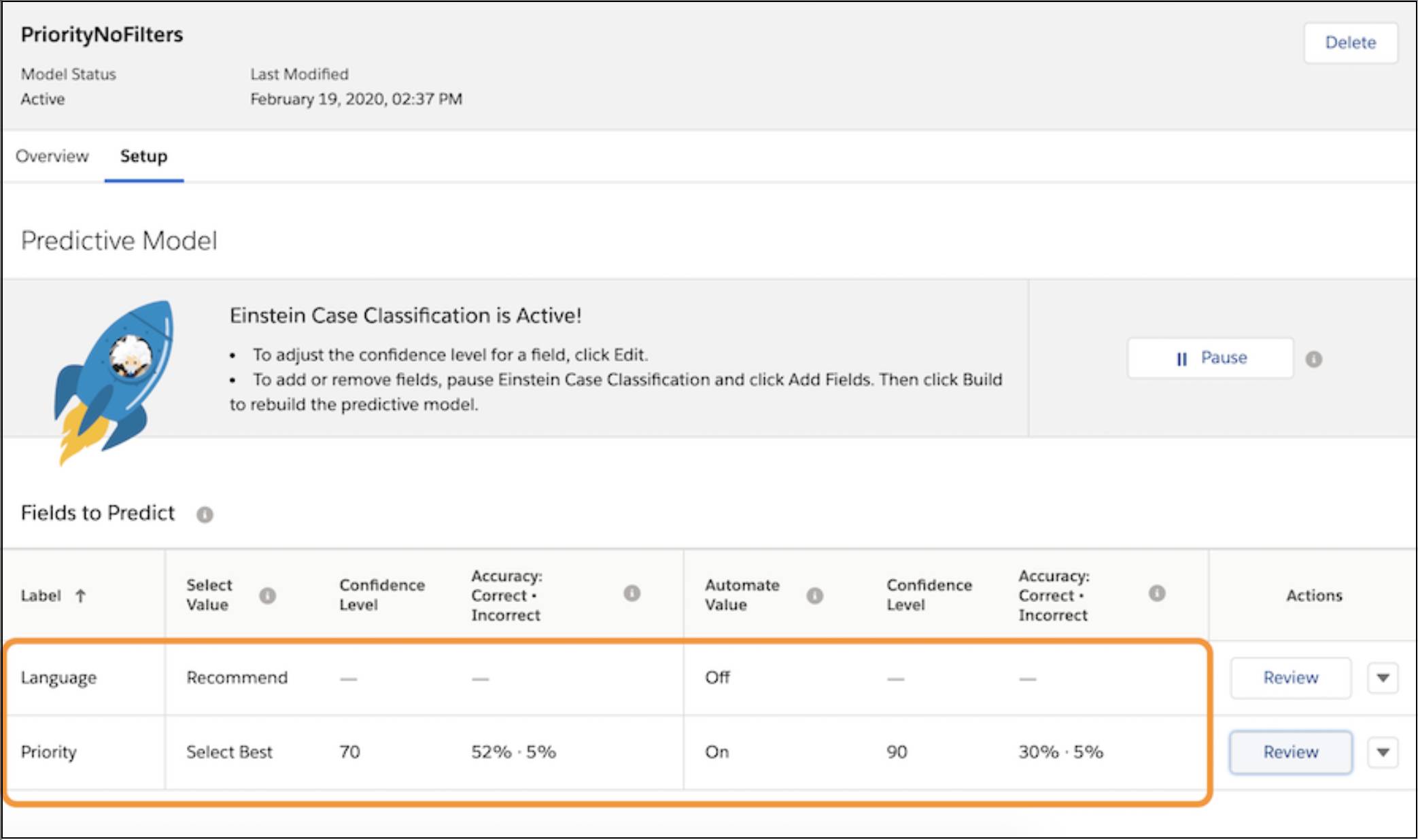Viewport: 1418px width, 840px height.
Task: Pause Einstein Case Classification
Action: coord(1210,358)
